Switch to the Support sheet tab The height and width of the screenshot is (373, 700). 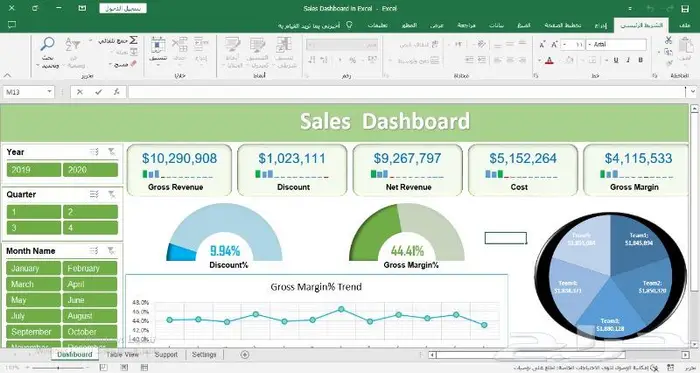point(166,355)
